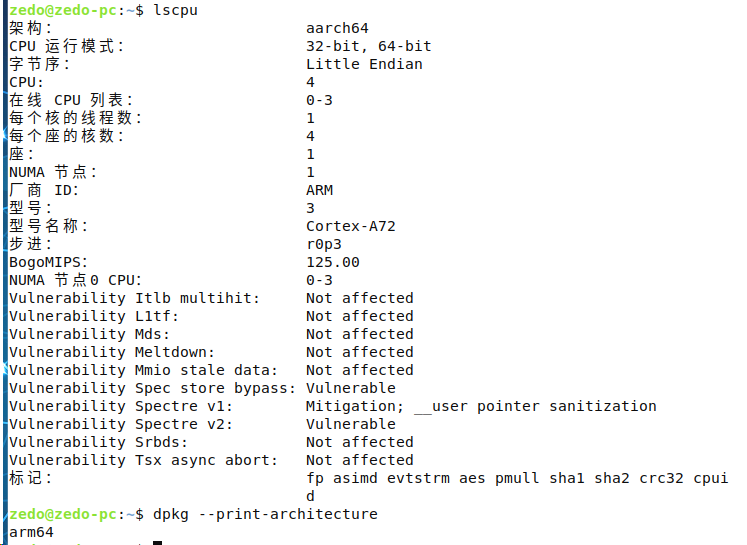
Task: Click the flags list starting with "fp asimd"
Action: coord(517,478)
